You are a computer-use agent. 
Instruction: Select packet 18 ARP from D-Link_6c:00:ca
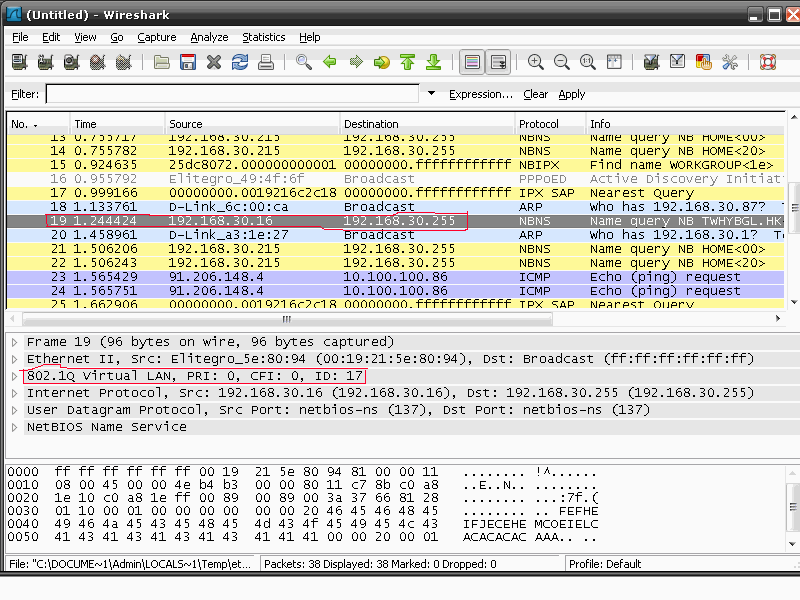[395, 207]
